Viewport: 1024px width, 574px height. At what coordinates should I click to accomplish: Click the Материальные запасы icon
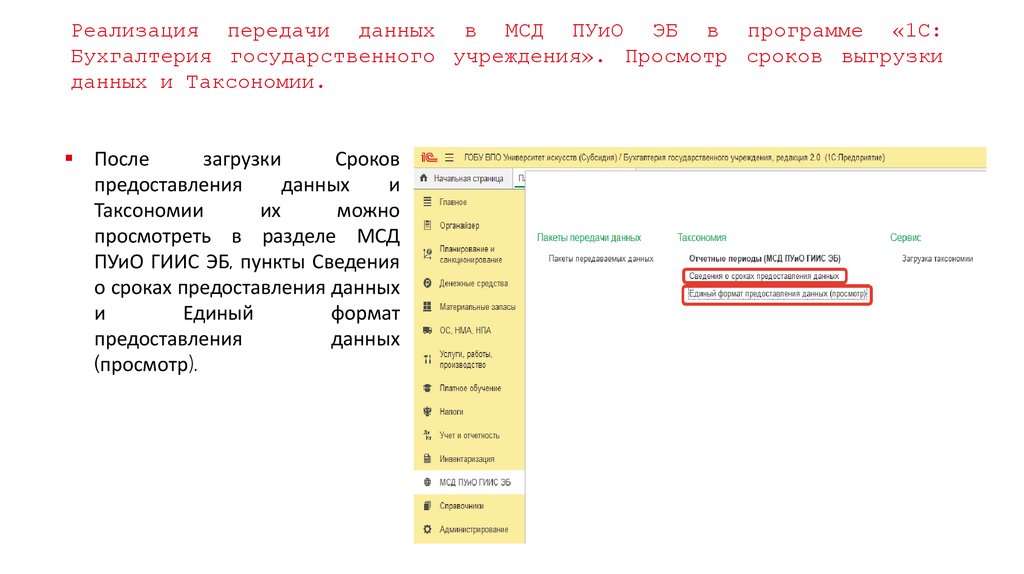(x=427, y=306)
